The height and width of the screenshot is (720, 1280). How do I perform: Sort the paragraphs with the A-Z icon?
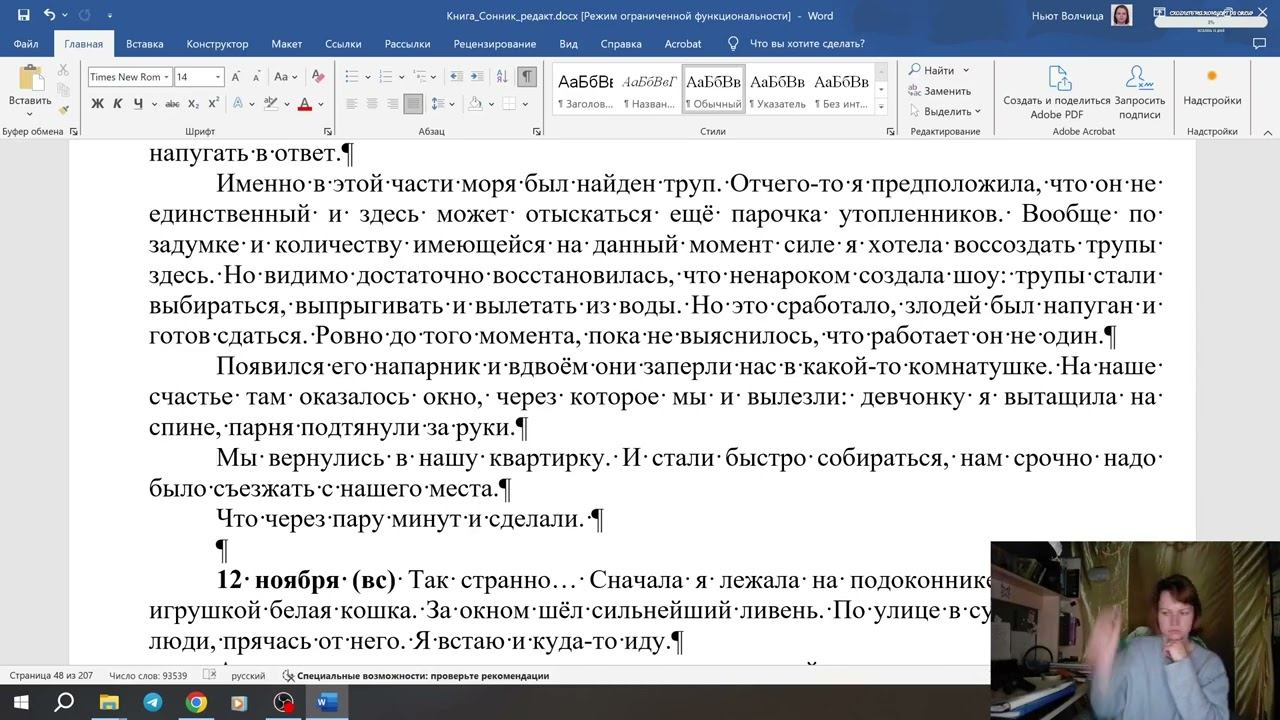pyautogui.click(x=503, y=77)
